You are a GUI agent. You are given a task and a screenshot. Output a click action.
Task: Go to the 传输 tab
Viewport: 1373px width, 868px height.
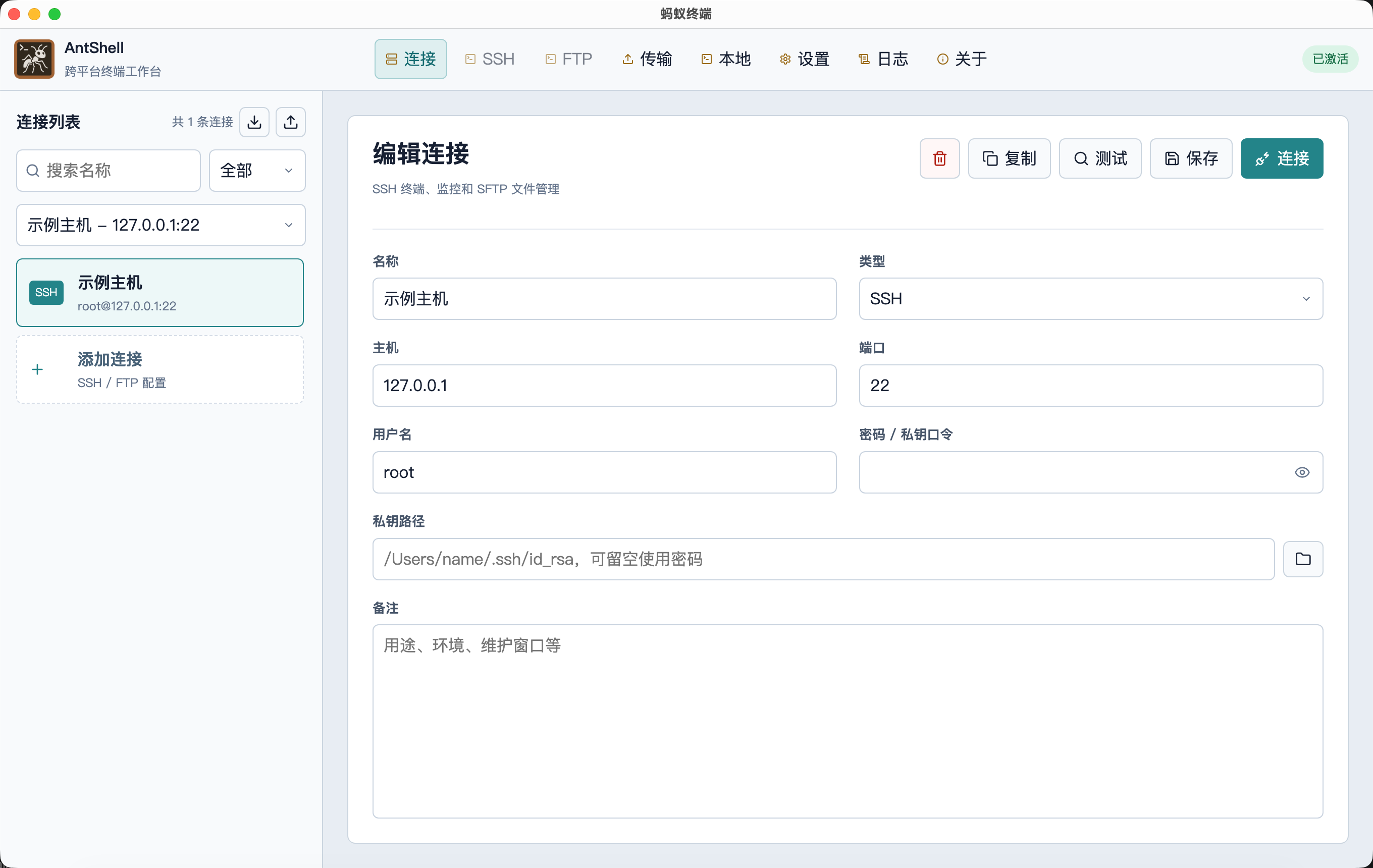(647, 59)
